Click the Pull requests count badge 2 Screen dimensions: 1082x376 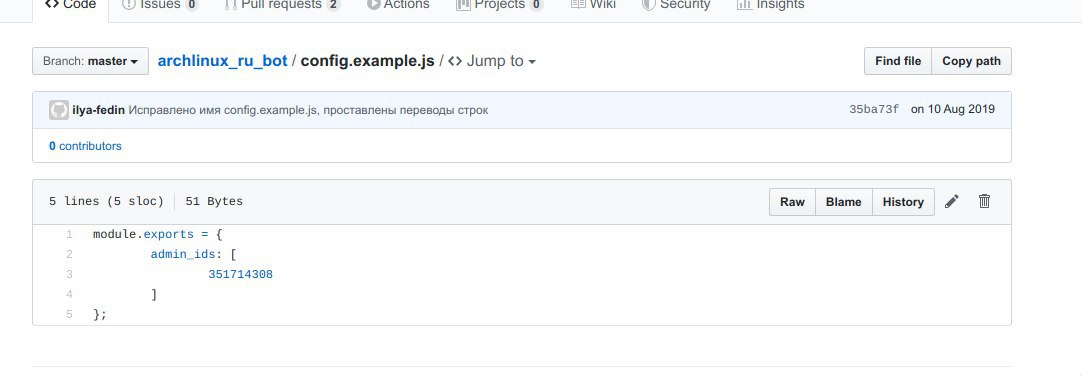(333, 6)
